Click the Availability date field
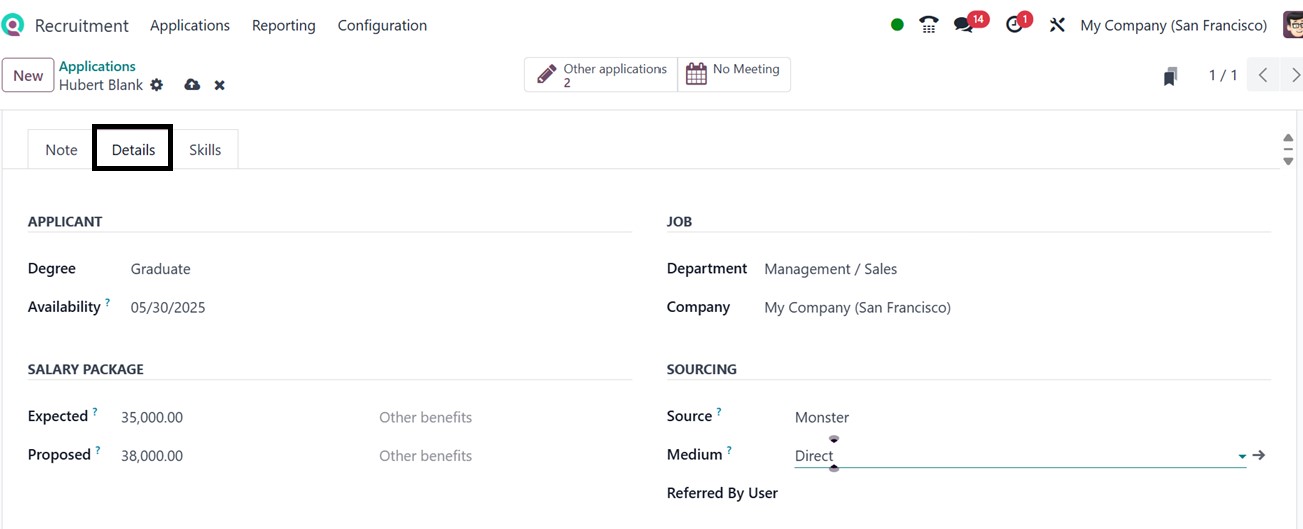Screen dimensions: 1303x529 point(168,307)
